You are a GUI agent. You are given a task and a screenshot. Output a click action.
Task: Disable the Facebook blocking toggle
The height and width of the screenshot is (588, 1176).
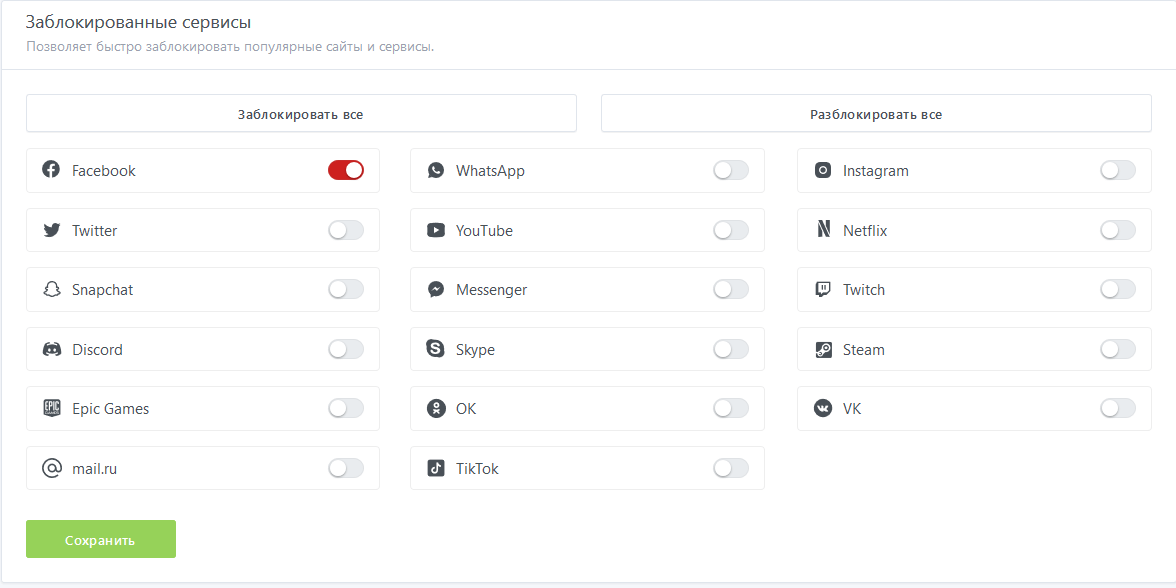[346, 171]
